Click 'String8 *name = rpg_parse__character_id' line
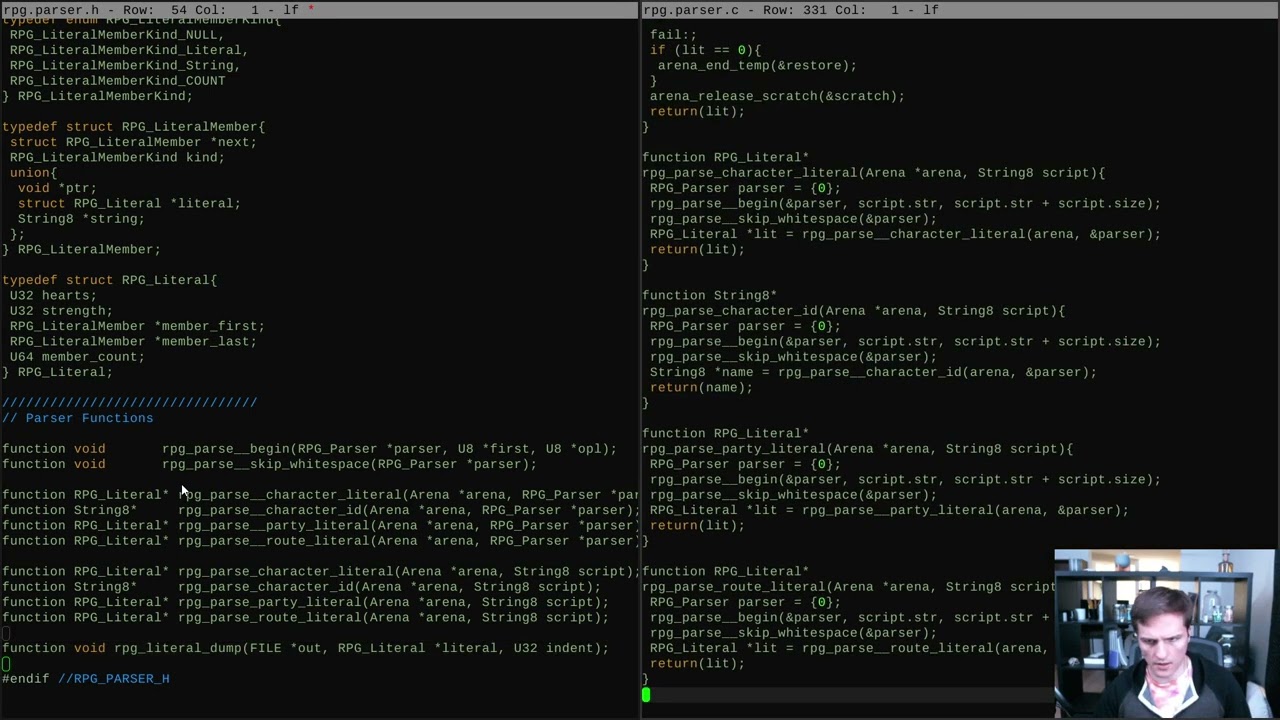 [873, 372]
